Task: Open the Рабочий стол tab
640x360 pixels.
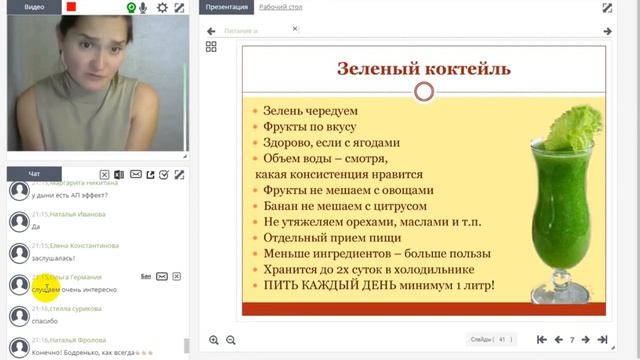Action: [281, 7]
